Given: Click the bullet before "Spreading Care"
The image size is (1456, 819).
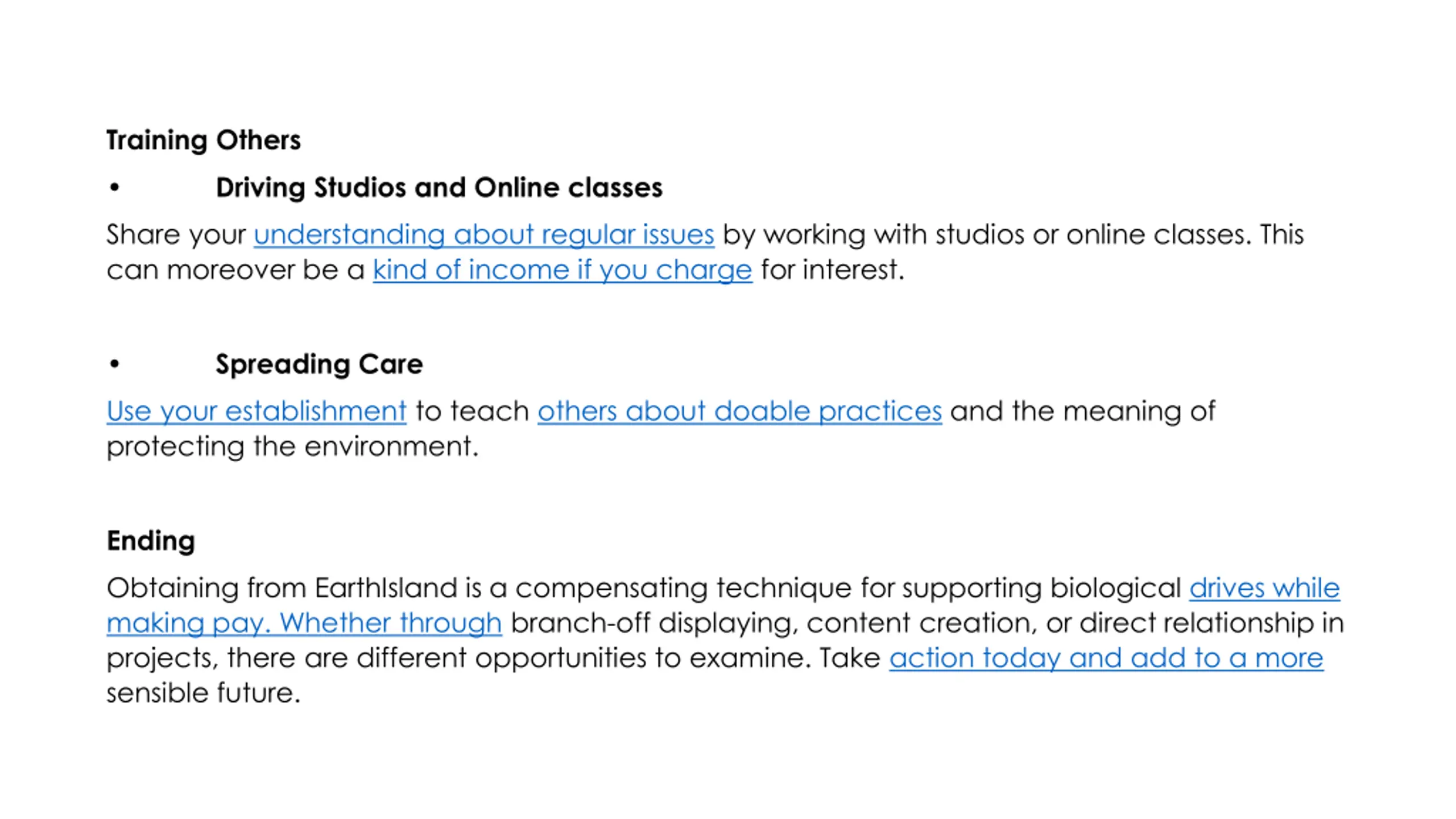Looking at the screenshot, I should [x=114, y=364].
